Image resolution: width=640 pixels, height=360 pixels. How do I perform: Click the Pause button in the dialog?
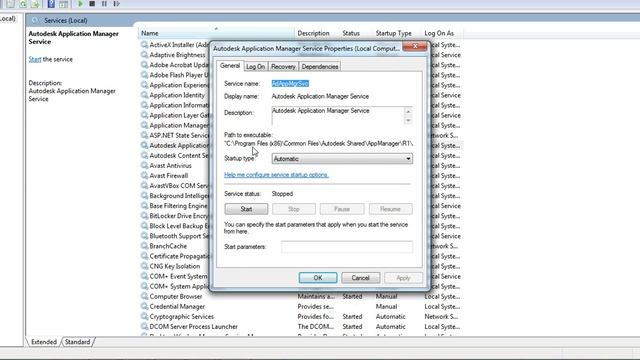click(342, 209)
